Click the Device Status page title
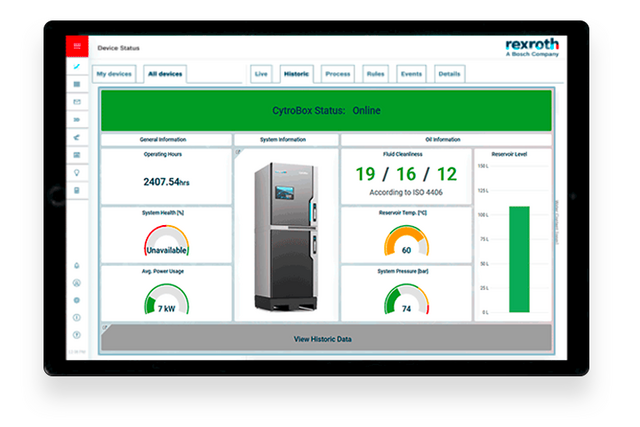640x427 pixels. pyautogui.click(x=118, y=48)
